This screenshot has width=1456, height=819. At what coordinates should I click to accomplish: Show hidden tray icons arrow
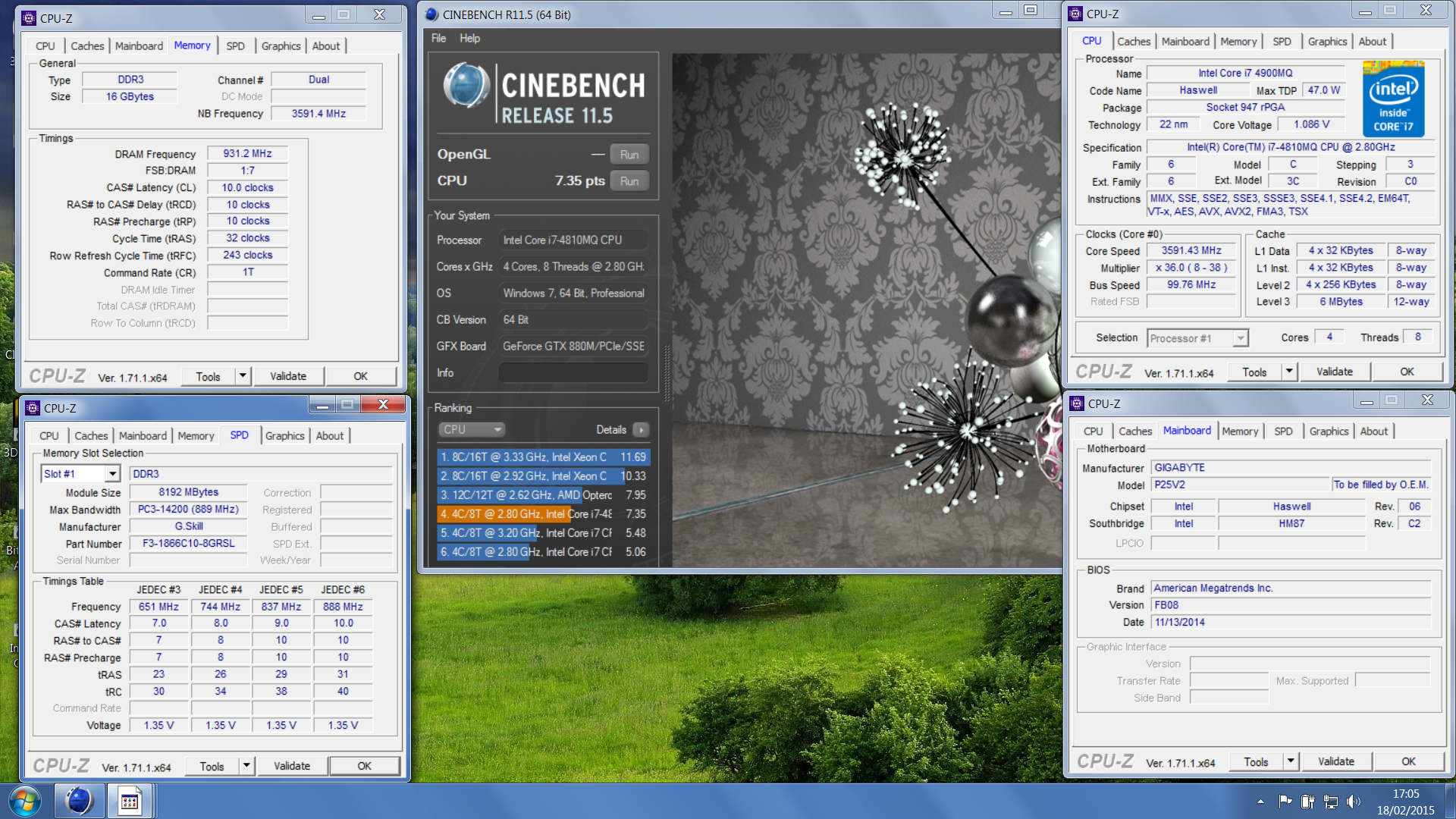[1260, 802]
